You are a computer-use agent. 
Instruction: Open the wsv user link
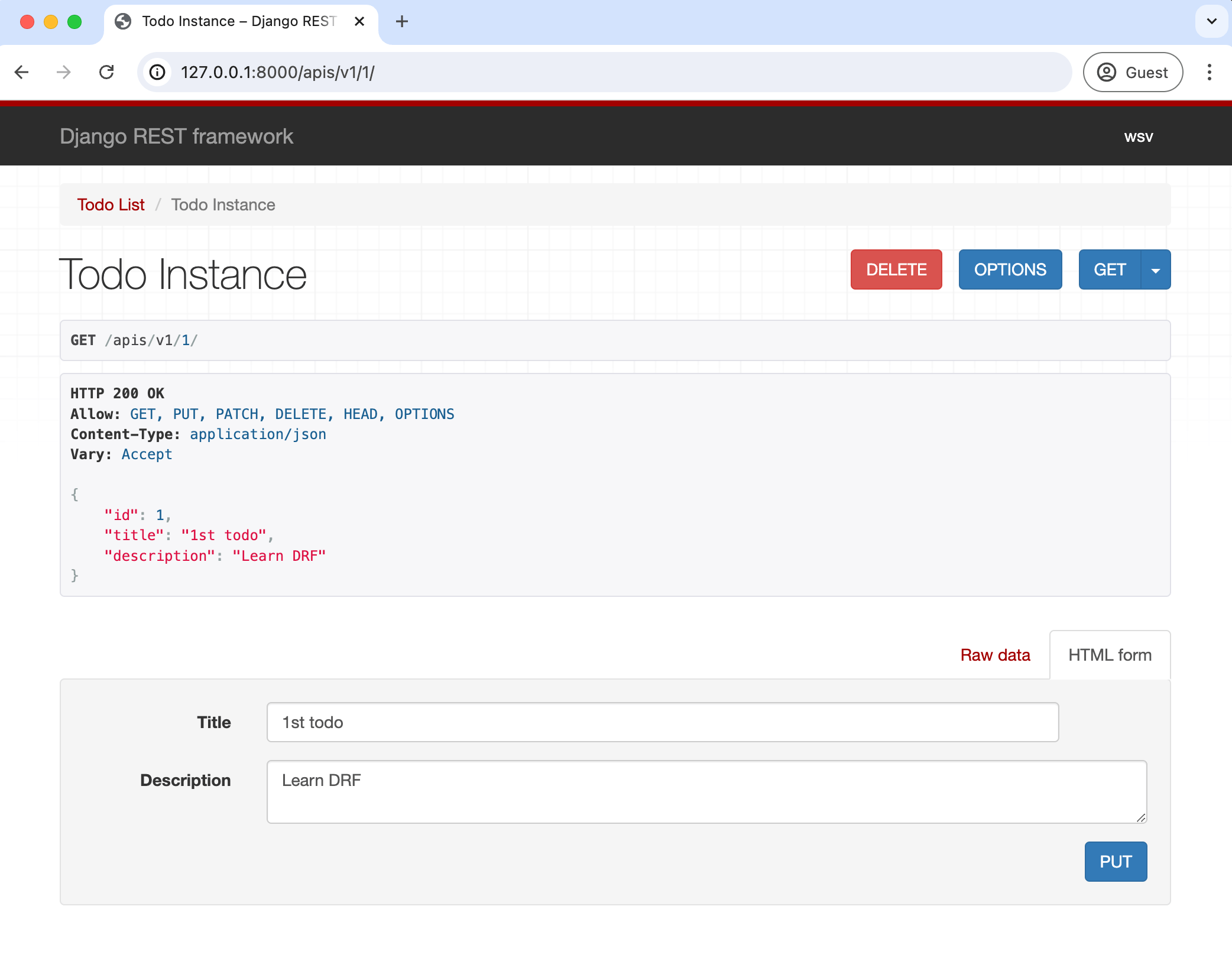pos(1139,136)
